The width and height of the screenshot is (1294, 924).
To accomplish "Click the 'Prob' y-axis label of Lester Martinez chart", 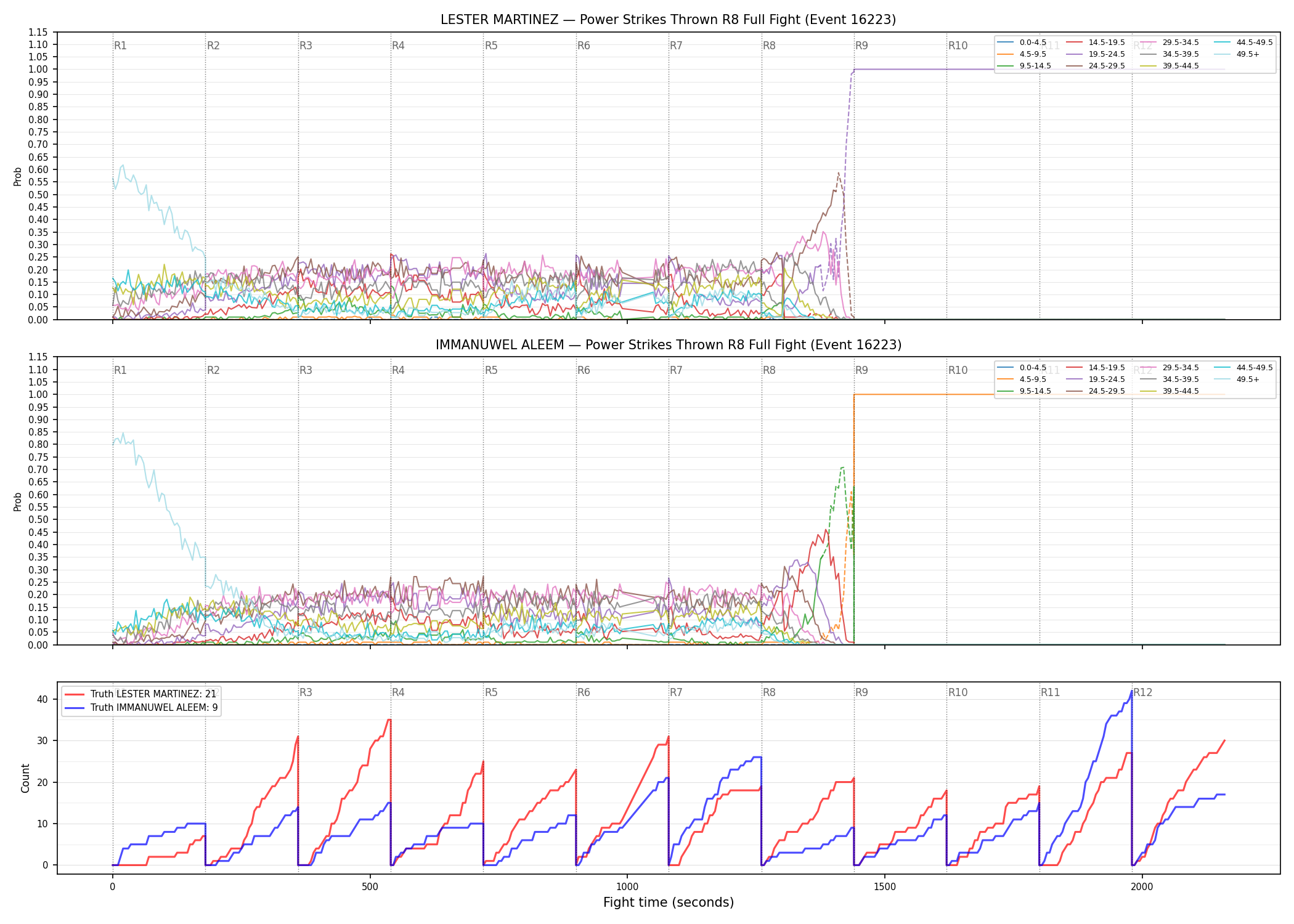I will point(18,176).
